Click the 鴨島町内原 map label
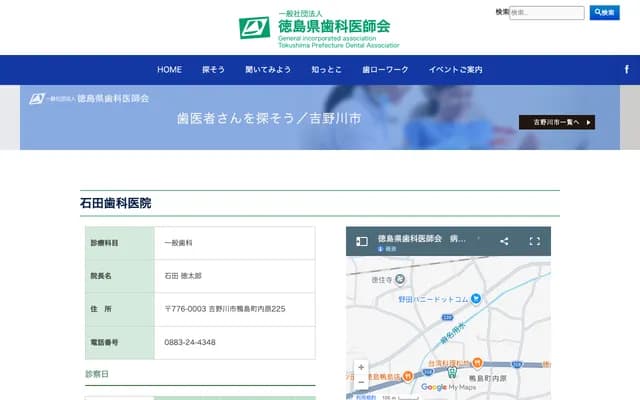The image size is (640, 400). (x=487, y=378)
